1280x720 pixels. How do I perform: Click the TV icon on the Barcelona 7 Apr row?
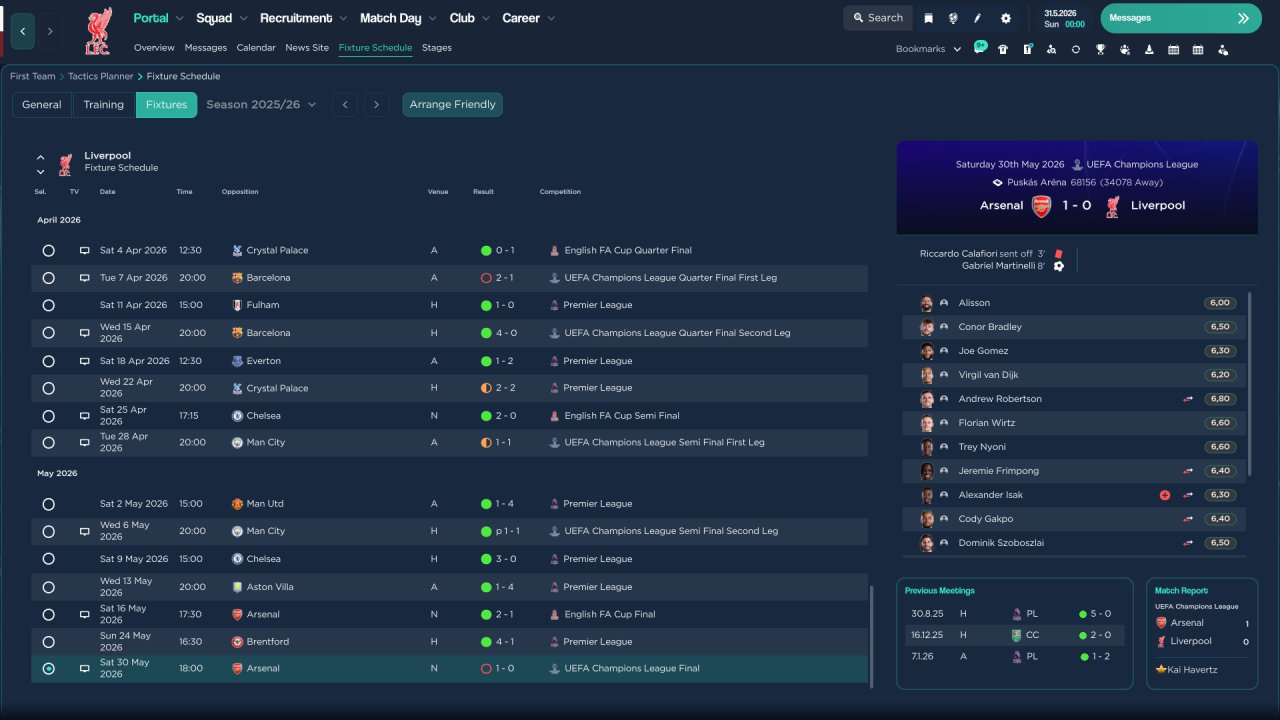(x=85, y=278)
